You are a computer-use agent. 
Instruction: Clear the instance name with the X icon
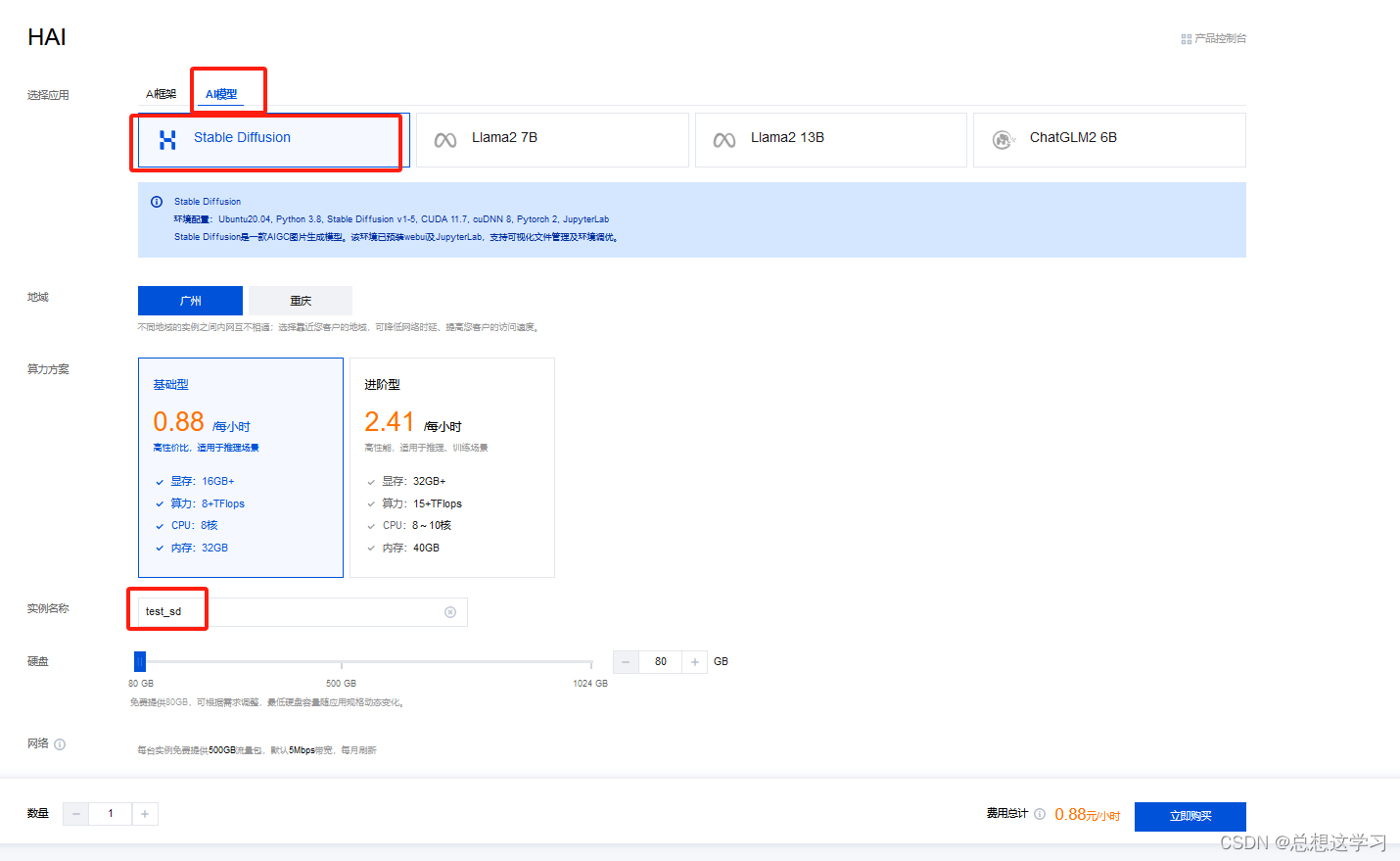coord(450,612)
